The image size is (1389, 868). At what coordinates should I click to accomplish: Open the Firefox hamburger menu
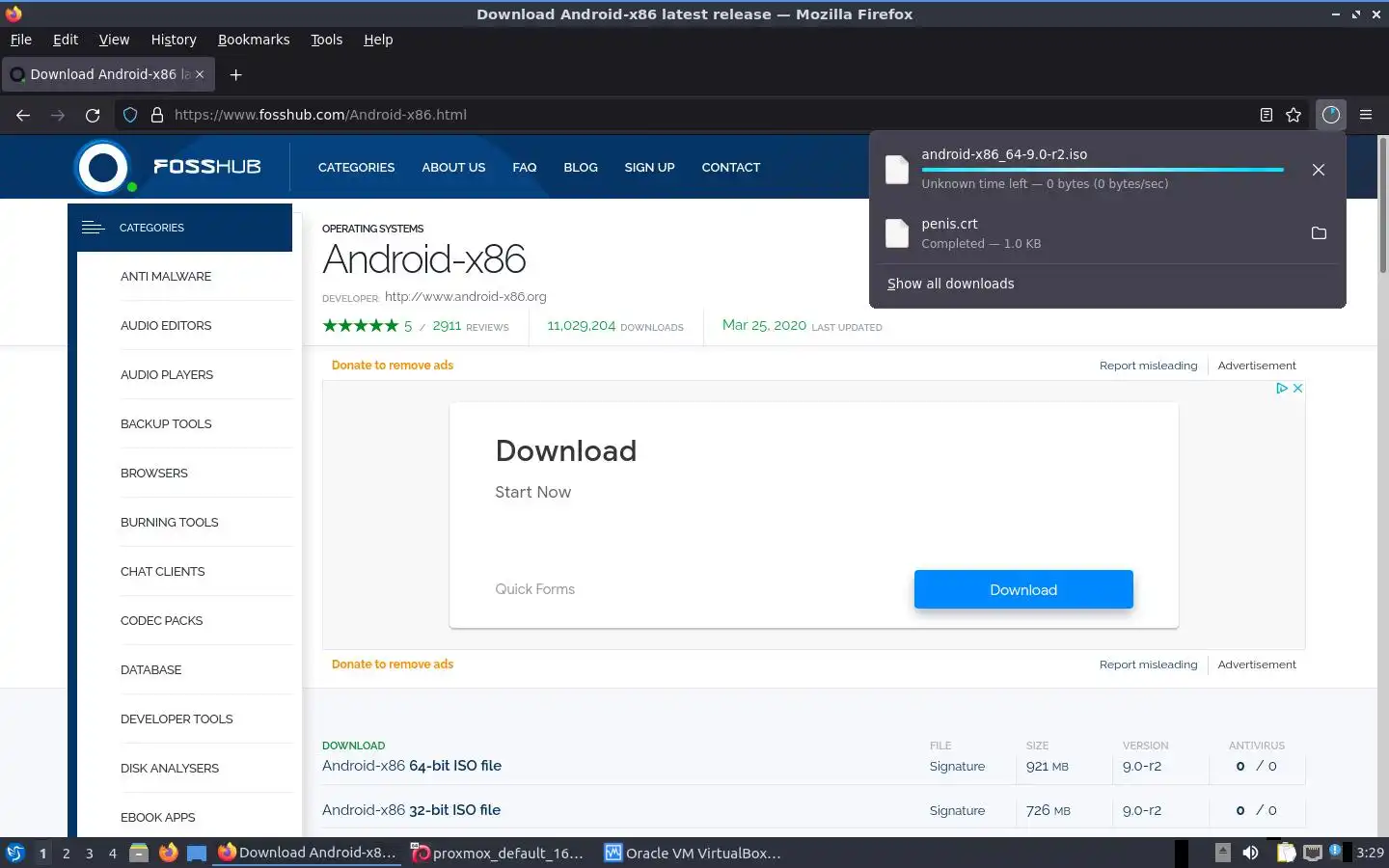tap(1366, 115)
